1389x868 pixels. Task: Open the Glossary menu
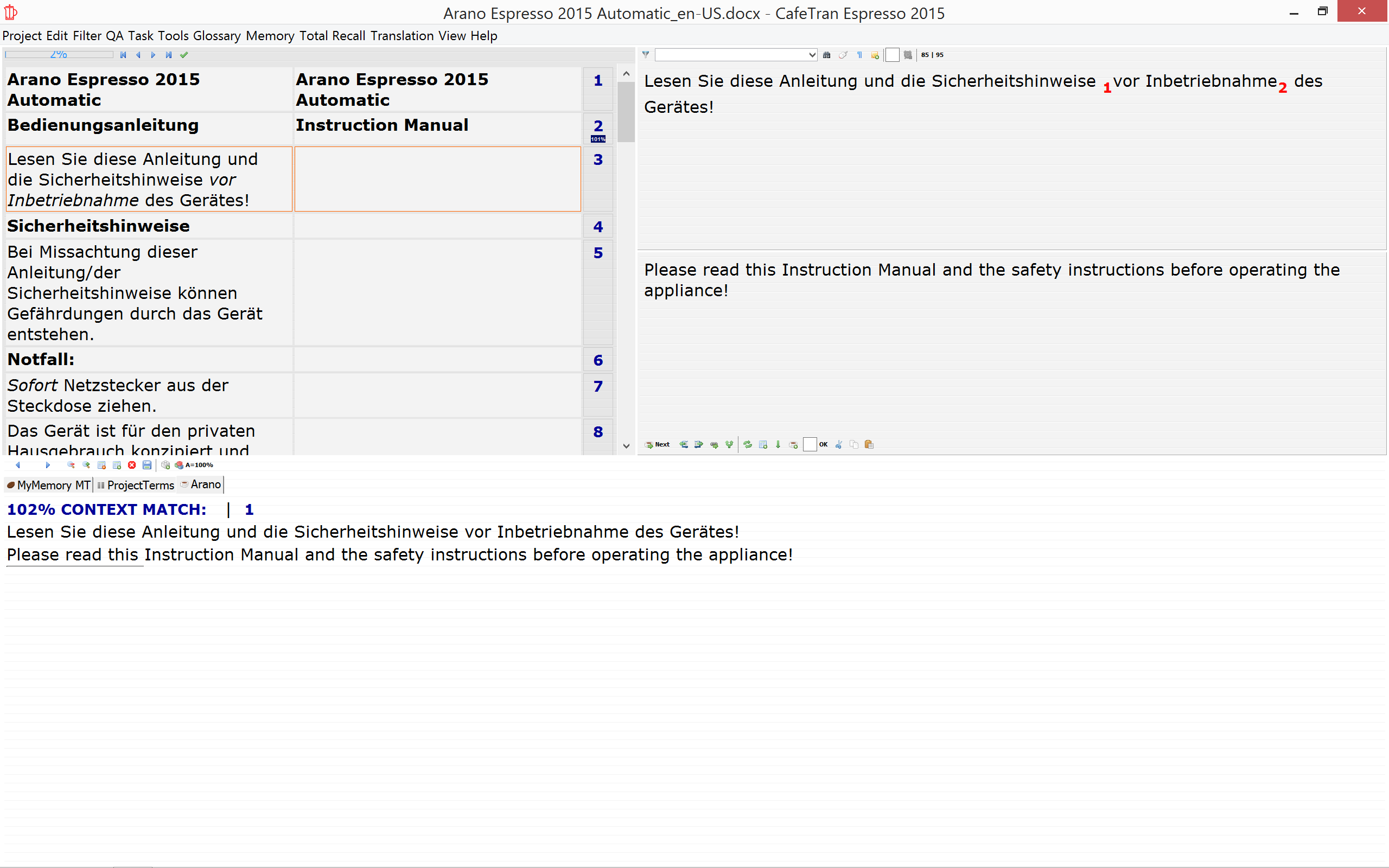click(216, 36)
